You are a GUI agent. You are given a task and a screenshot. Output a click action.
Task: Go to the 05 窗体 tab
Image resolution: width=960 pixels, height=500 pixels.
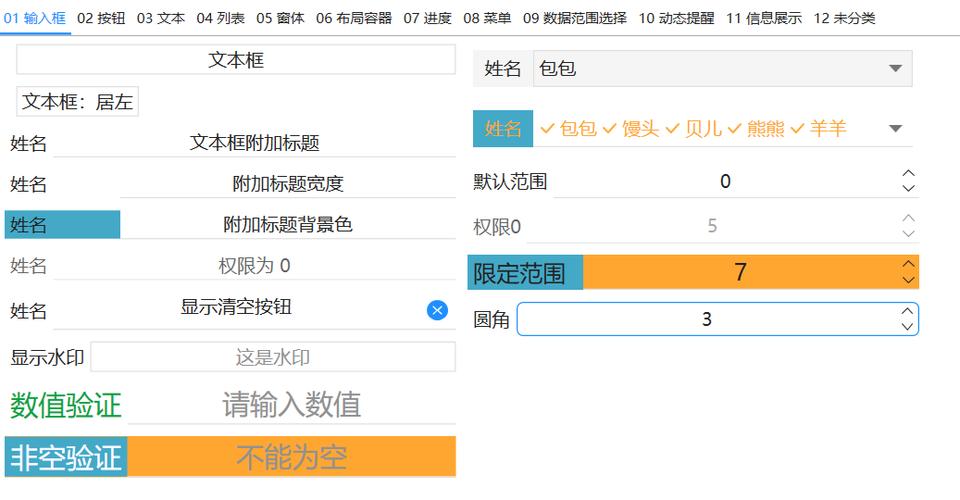tap(280, 18)
